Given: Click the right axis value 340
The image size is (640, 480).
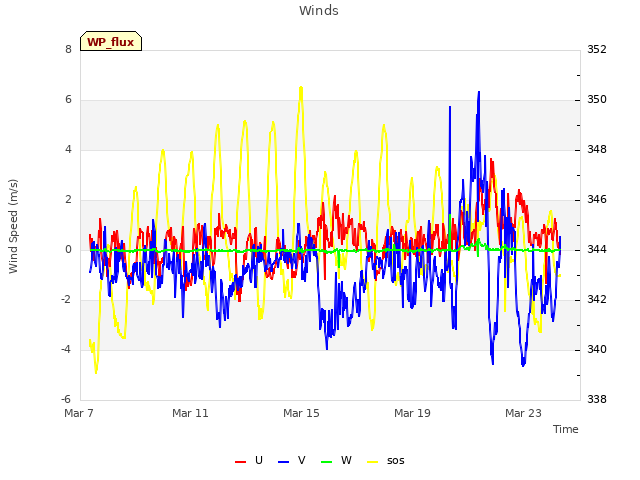Looking at the screenshot, I should pyautogui.click(x=597, y=349).
